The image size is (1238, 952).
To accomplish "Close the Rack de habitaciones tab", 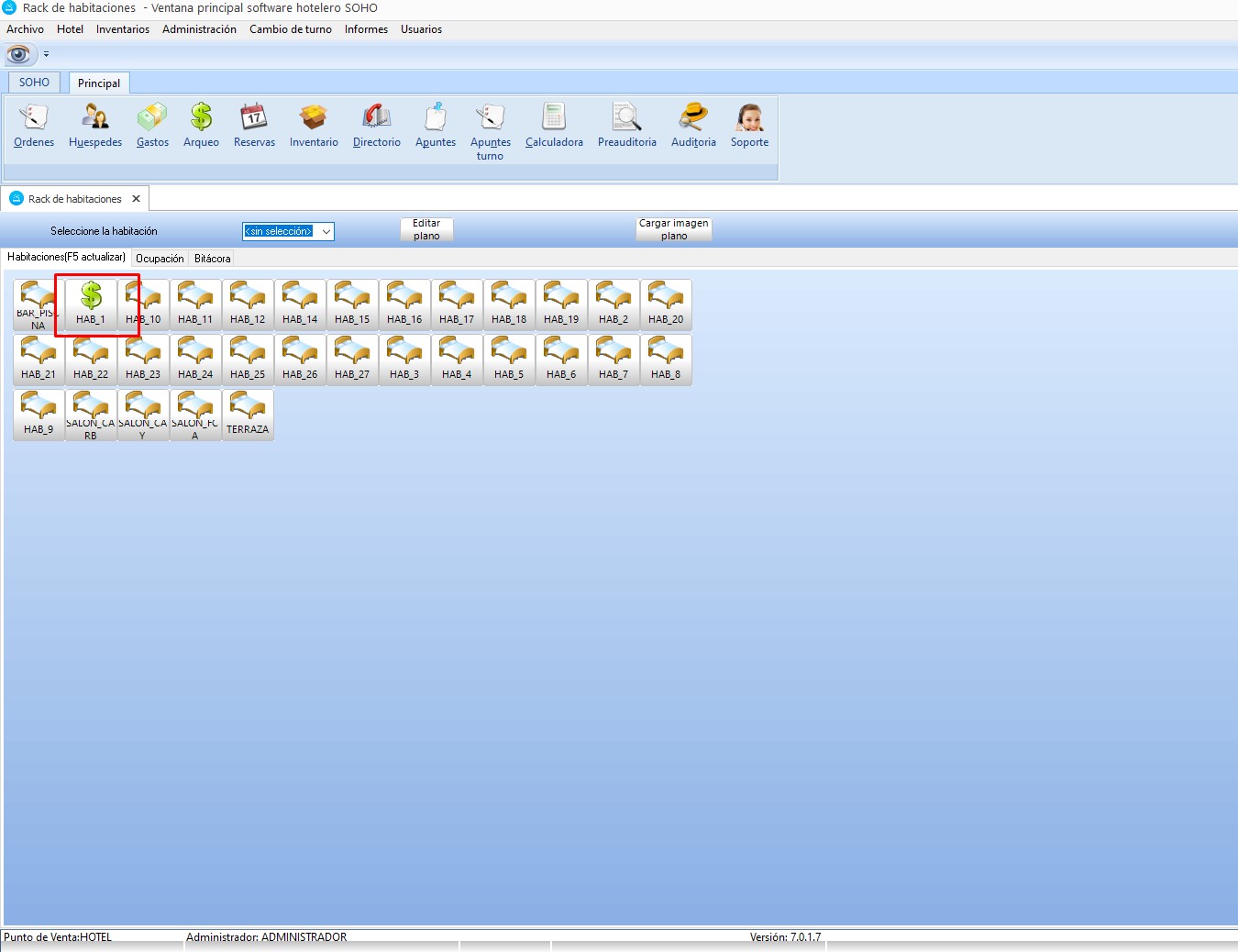I will coord(136,199).
